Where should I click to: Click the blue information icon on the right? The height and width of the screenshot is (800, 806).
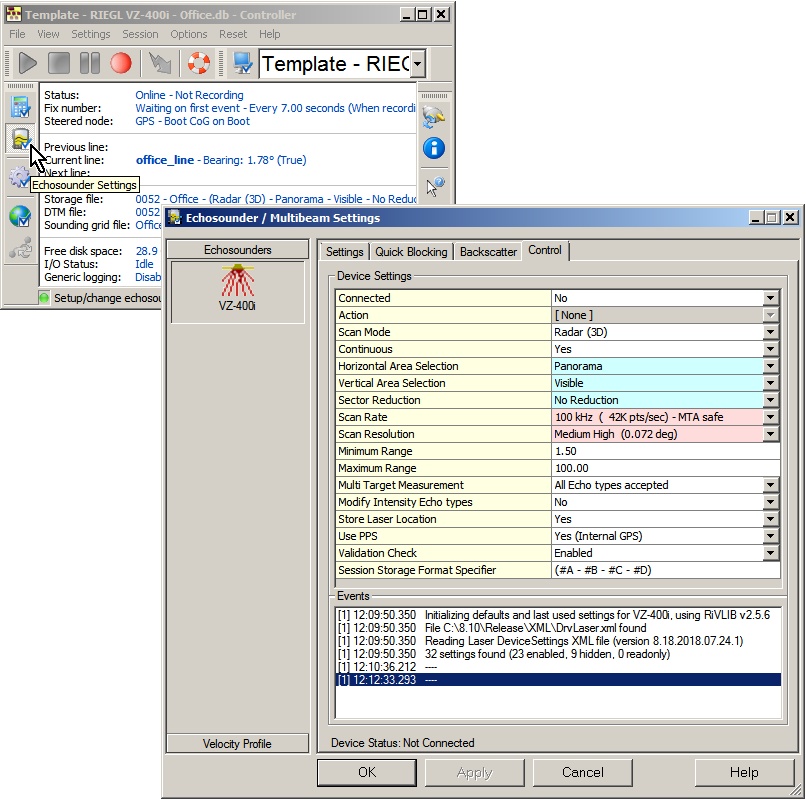tap(433, 149)
